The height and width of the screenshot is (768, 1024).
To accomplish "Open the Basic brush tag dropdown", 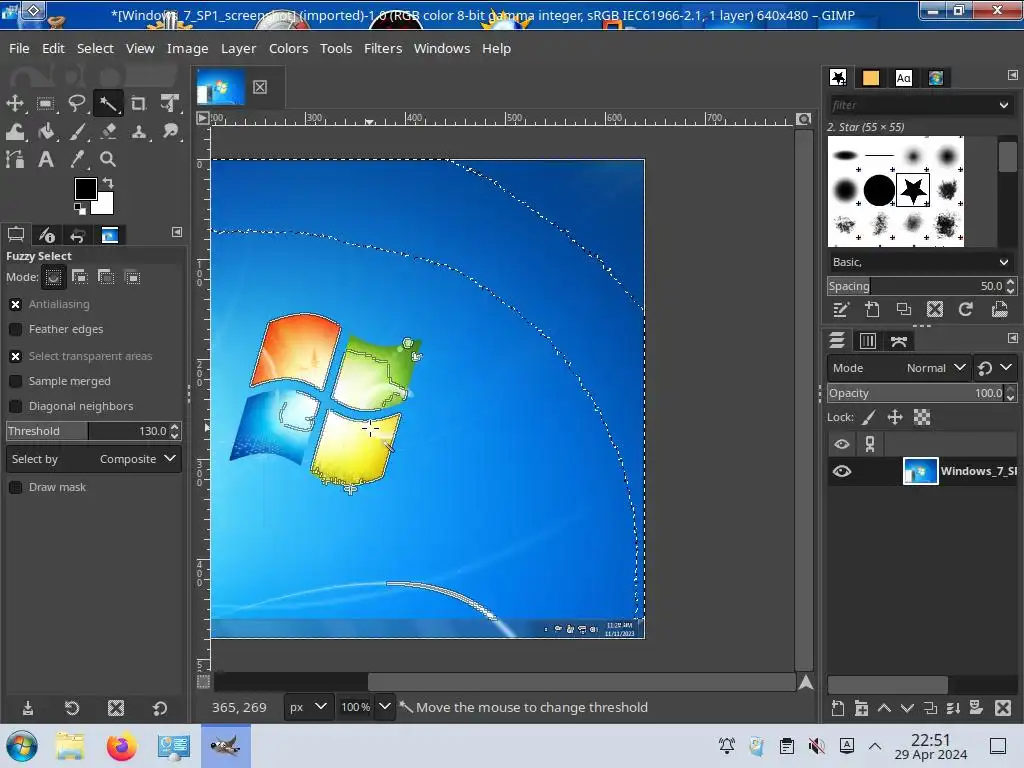I will (x=920, y=262).
